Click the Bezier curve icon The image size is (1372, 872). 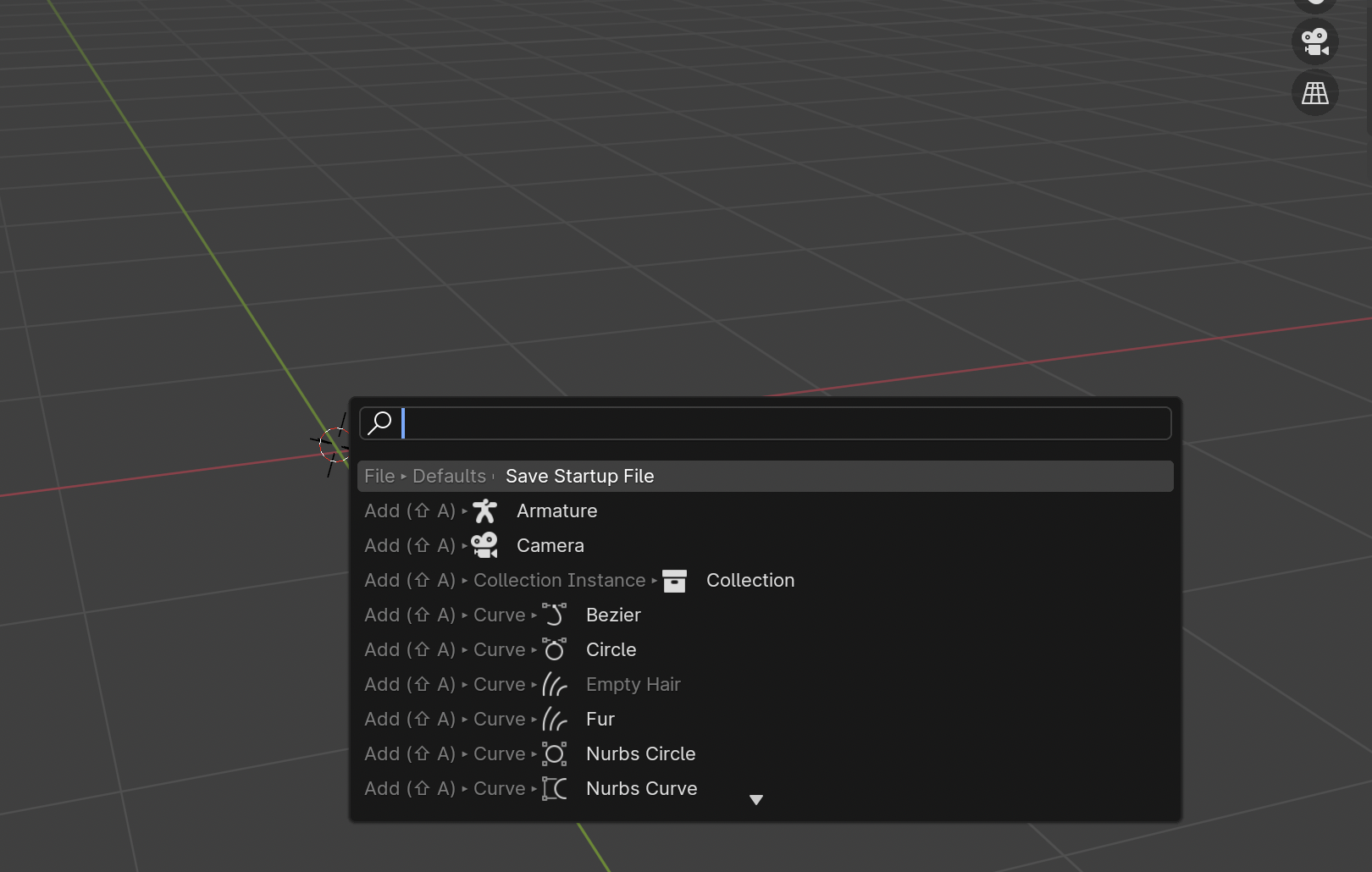(x=554, y=615)
